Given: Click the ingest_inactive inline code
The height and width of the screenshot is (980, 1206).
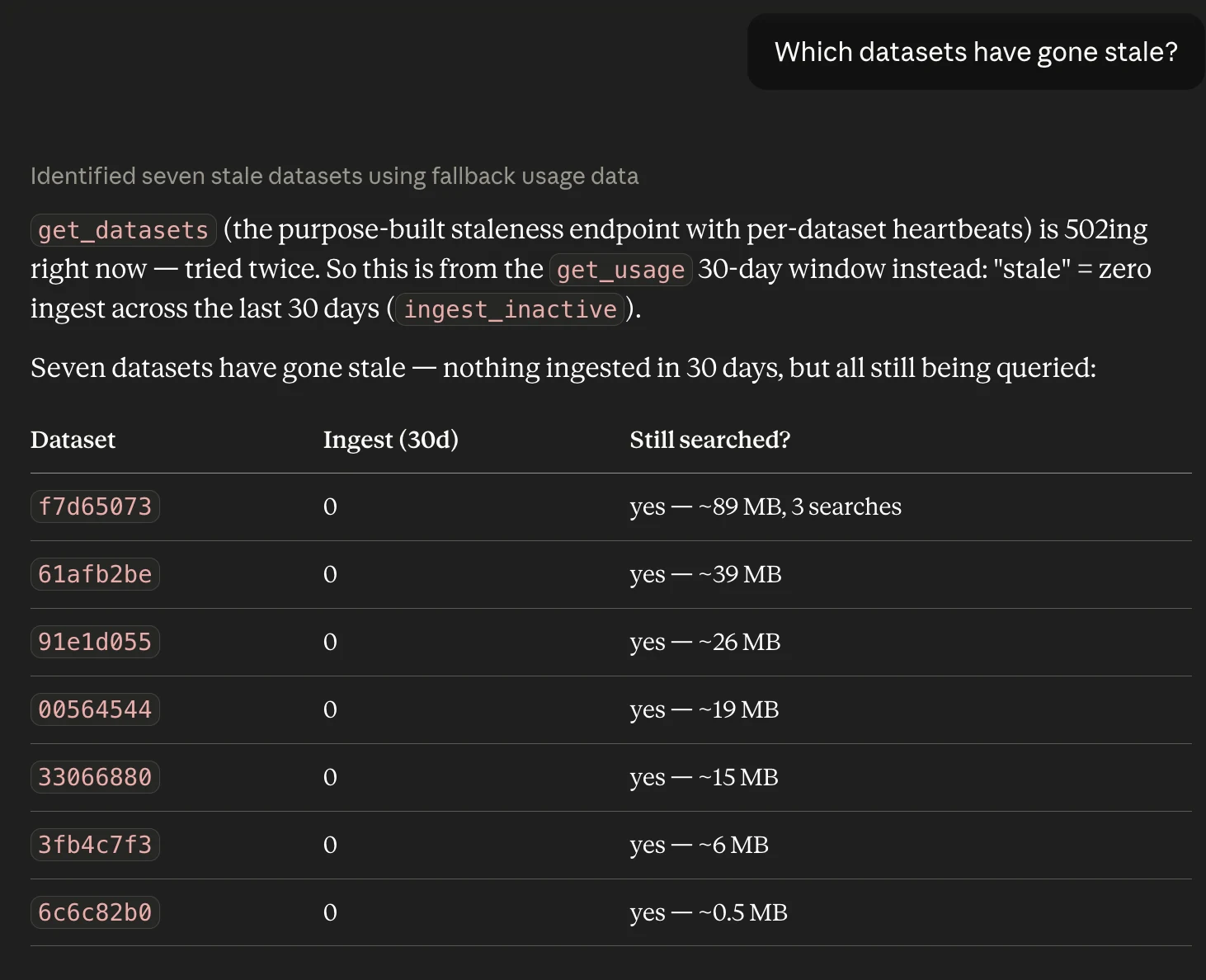Looking at the screenshot, I should 510,309.
